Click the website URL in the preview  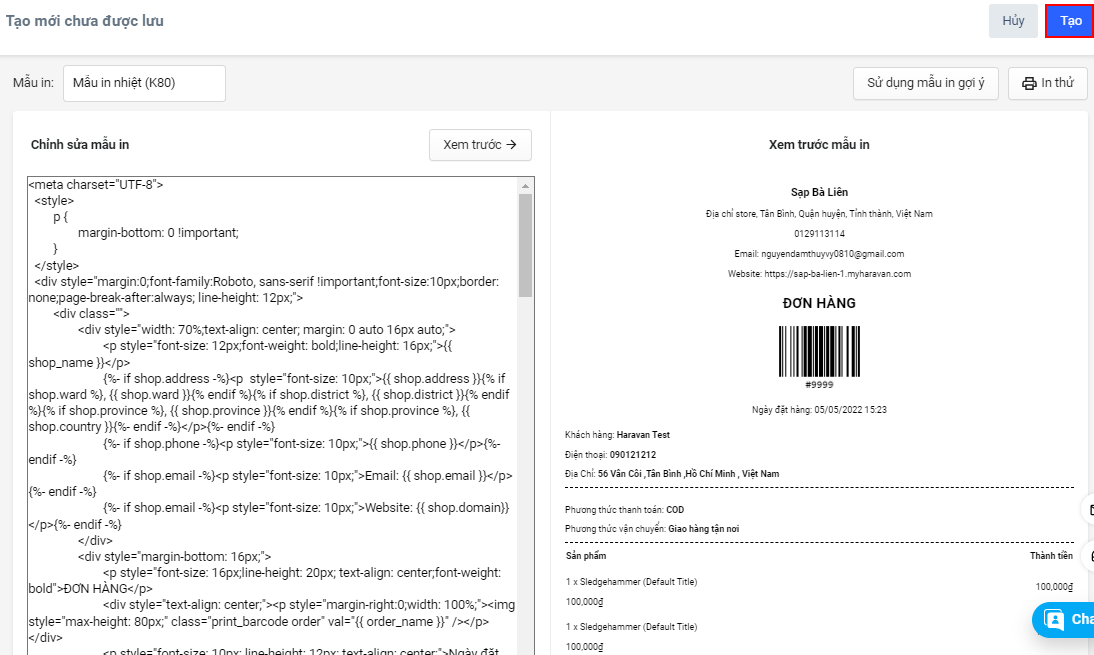pos(848,274)
